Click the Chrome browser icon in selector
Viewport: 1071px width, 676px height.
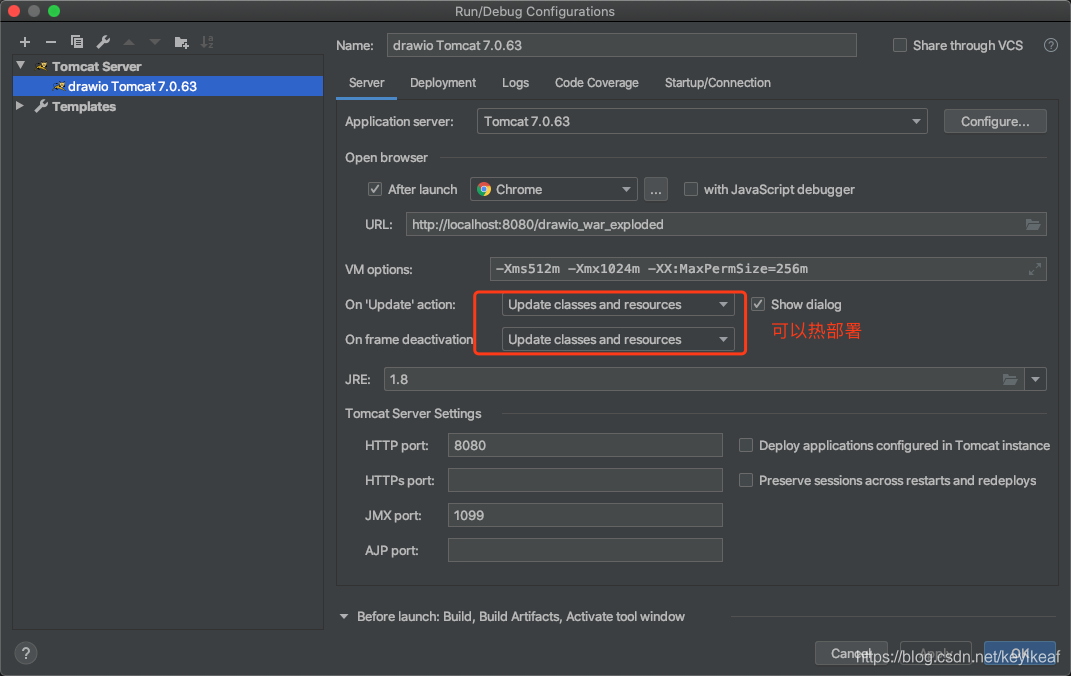(x=484, y=190)
